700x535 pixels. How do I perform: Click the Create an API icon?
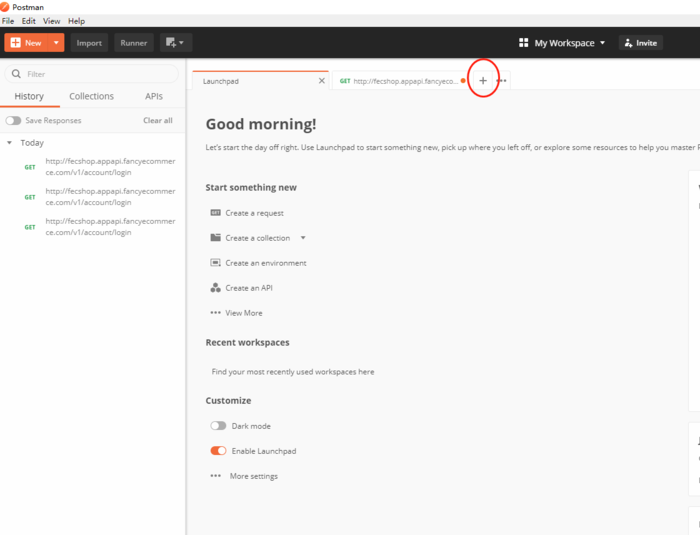tap(215, 288)
